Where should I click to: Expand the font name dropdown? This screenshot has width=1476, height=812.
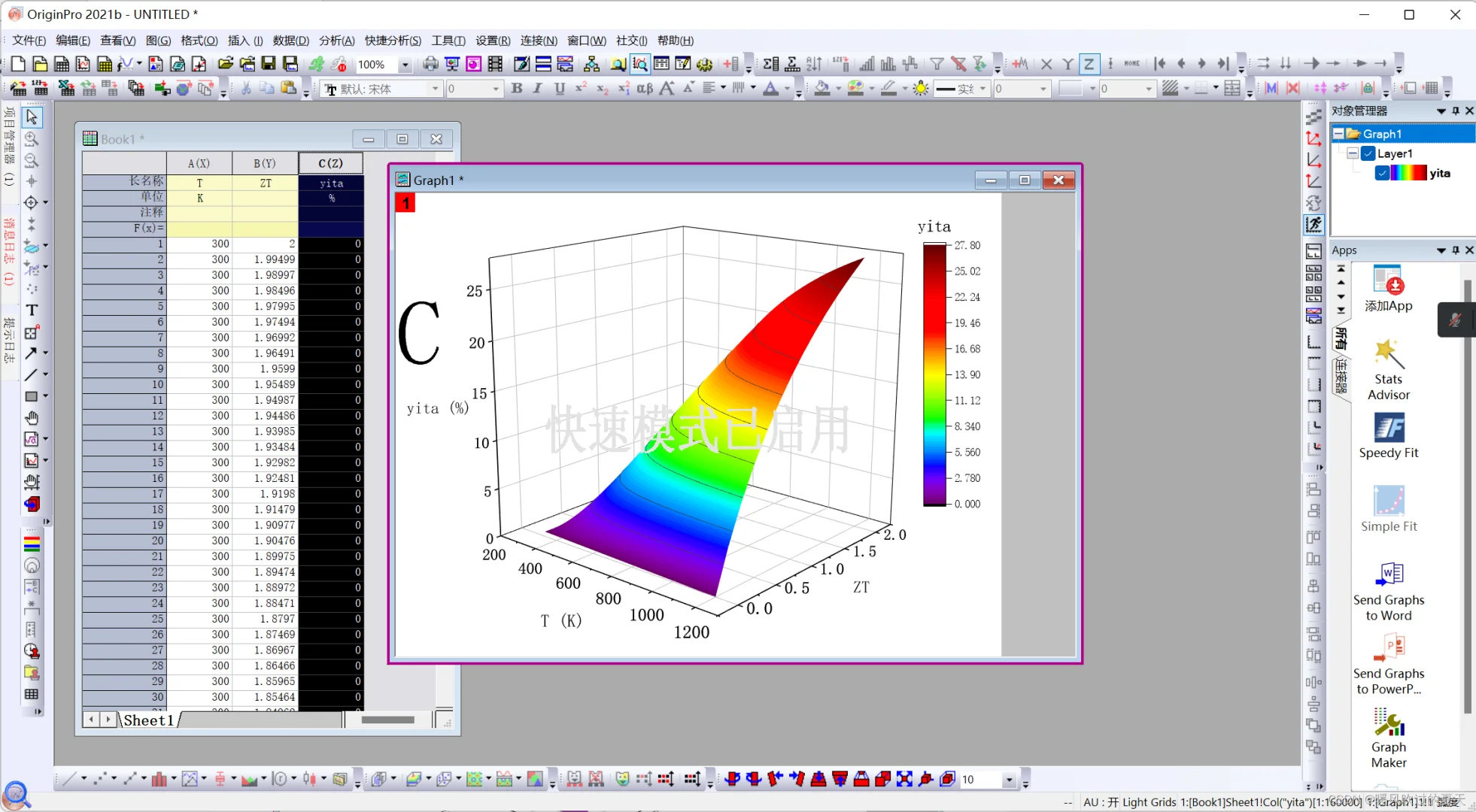click(x=435, y=89)
